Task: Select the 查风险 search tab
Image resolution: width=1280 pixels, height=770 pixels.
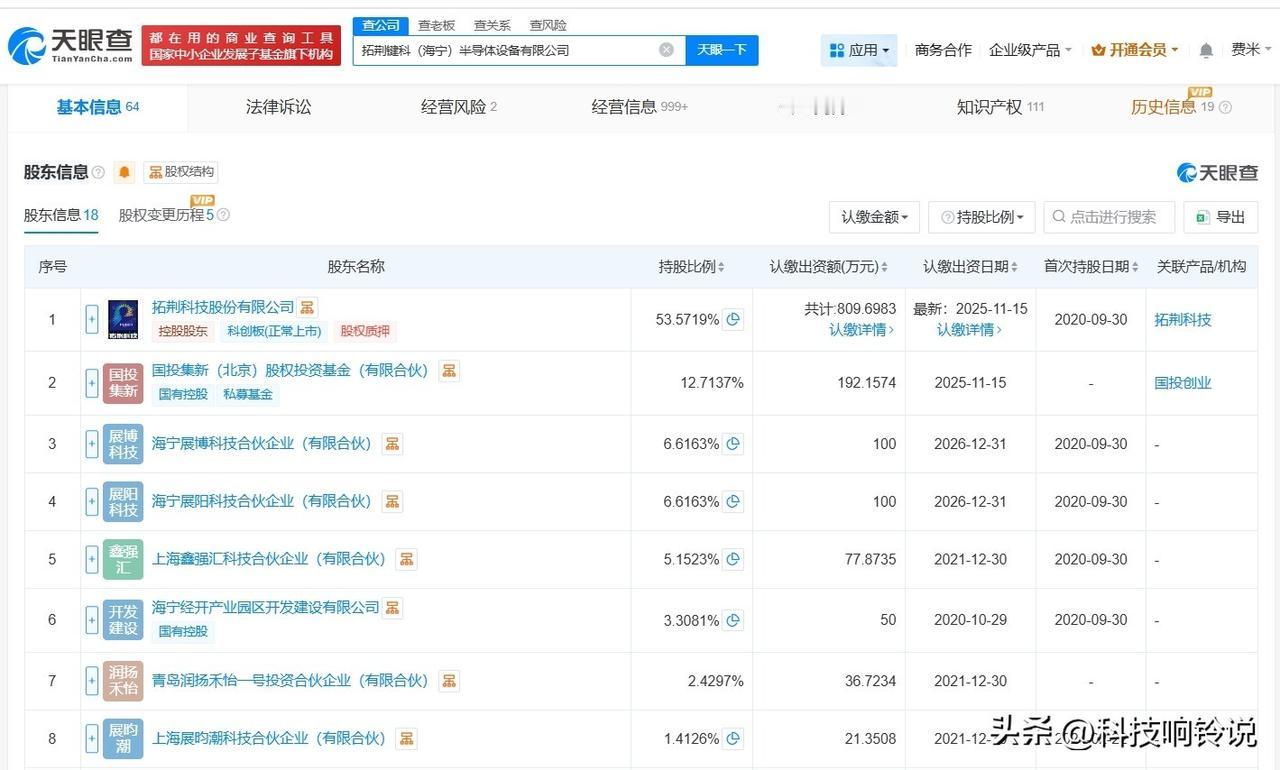Action: pos(548,25)
